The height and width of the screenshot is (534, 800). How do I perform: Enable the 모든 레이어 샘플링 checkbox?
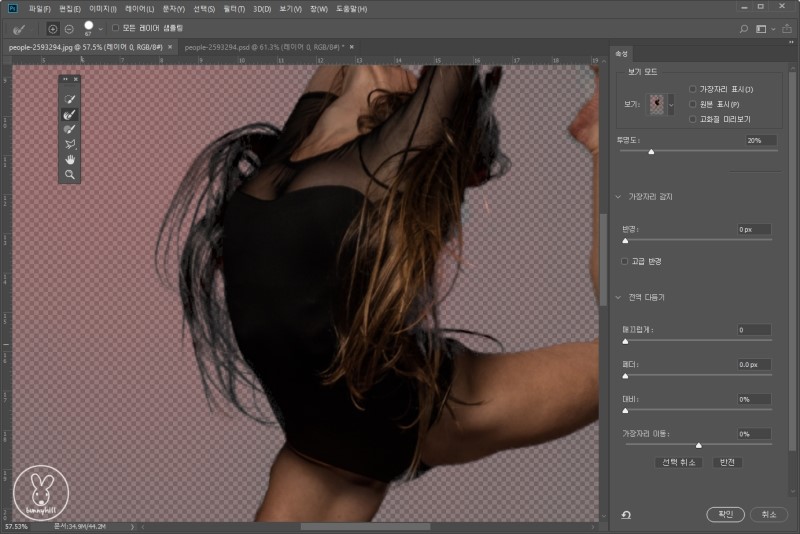click(x=115, y=28)
